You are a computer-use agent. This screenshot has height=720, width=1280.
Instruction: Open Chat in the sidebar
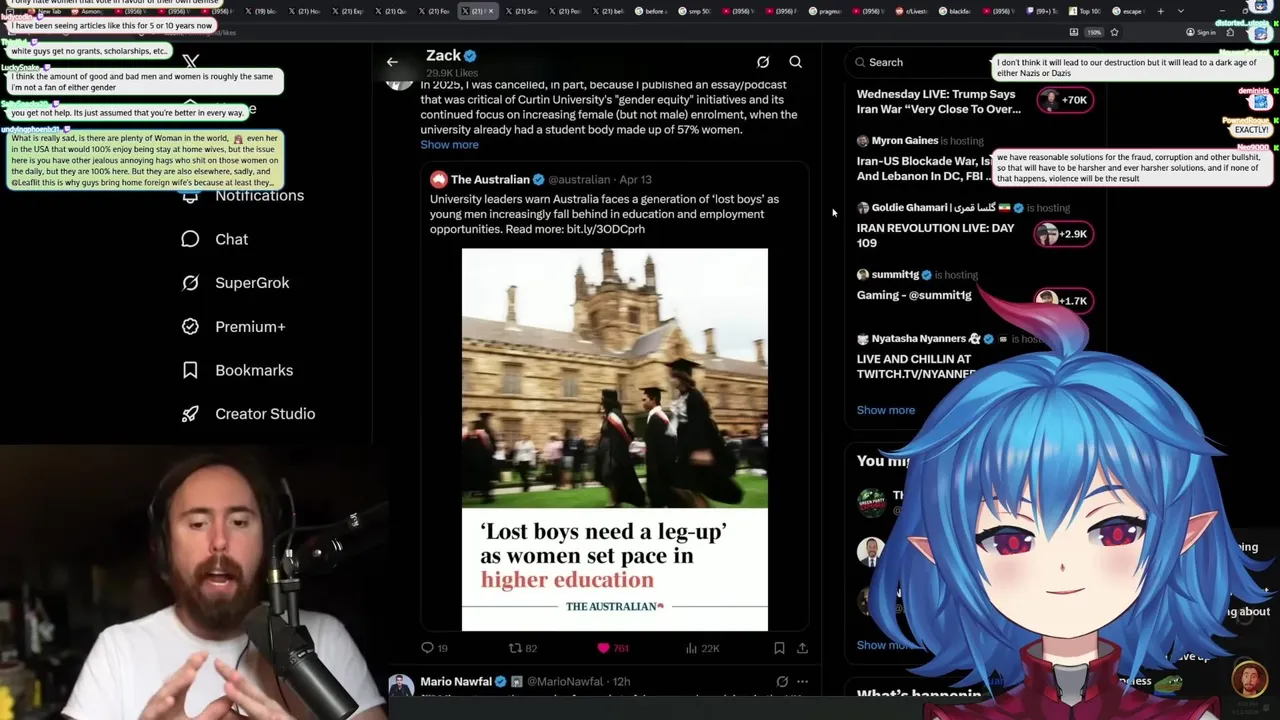point(231,239)
